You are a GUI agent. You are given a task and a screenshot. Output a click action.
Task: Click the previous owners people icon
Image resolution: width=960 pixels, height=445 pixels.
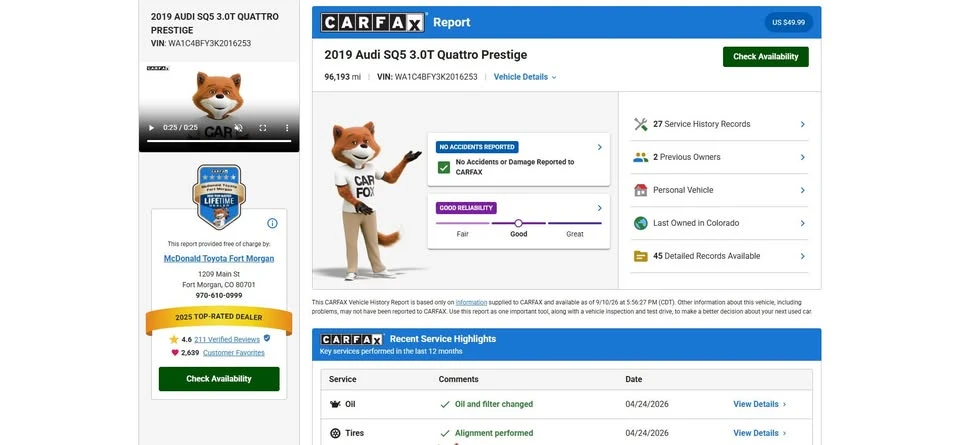640,157
